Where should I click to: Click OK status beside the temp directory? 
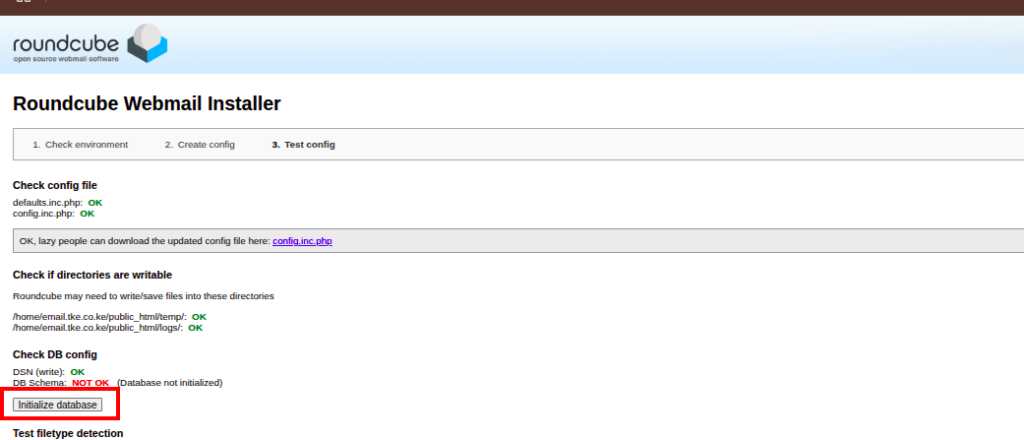click(x=199, y=317)
